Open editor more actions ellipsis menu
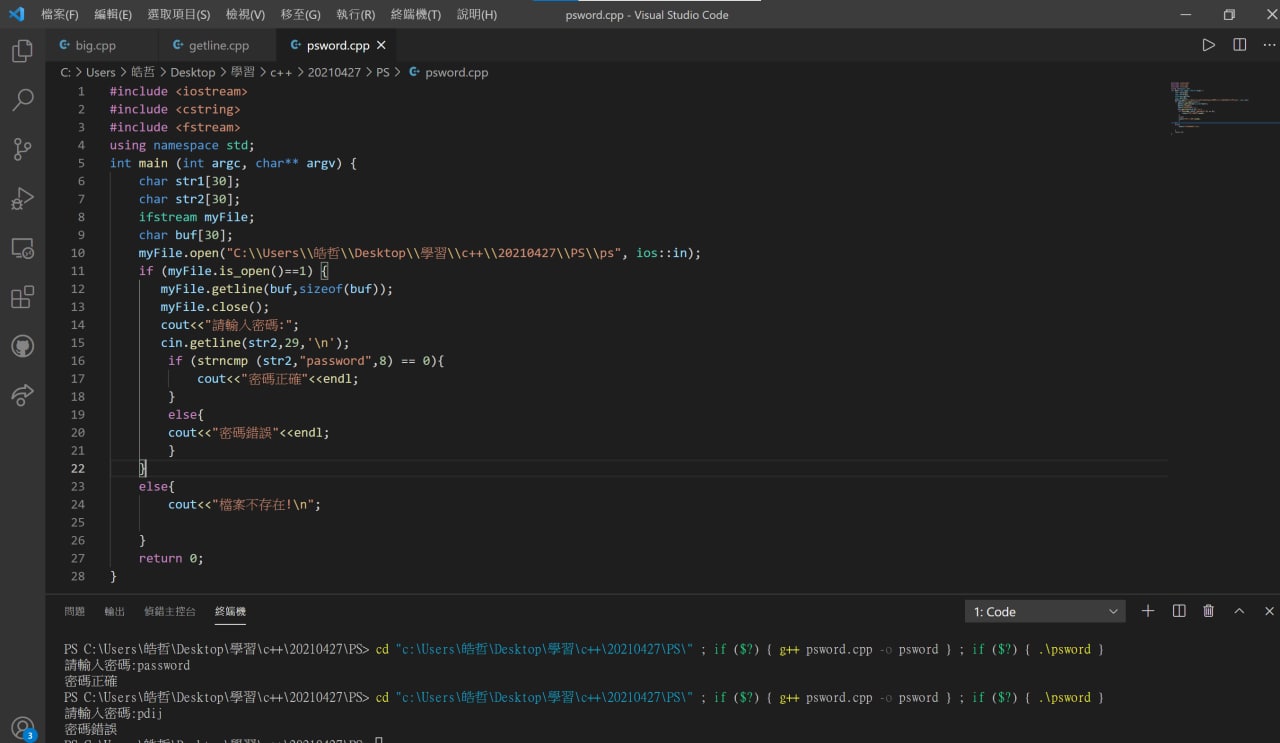The image size is (1280, 743). tap(1269, 45)
